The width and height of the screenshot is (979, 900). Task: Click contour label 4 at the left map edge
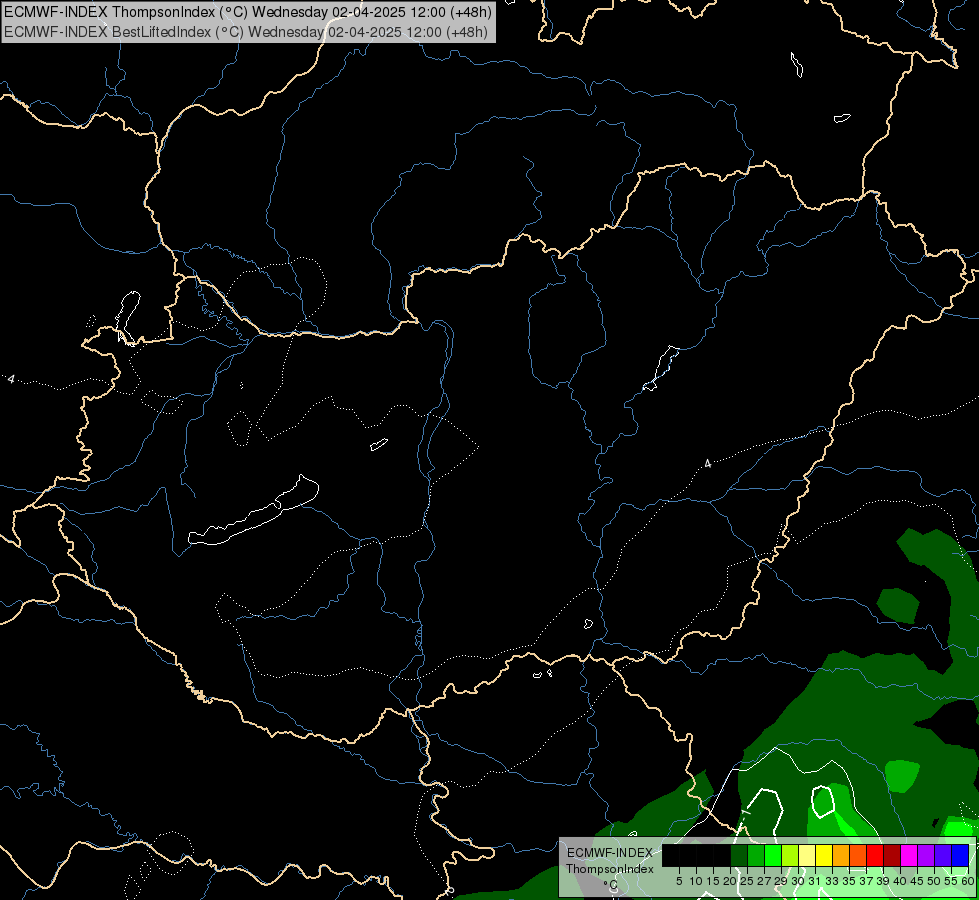pyautogui.click(x=11, y=379)
